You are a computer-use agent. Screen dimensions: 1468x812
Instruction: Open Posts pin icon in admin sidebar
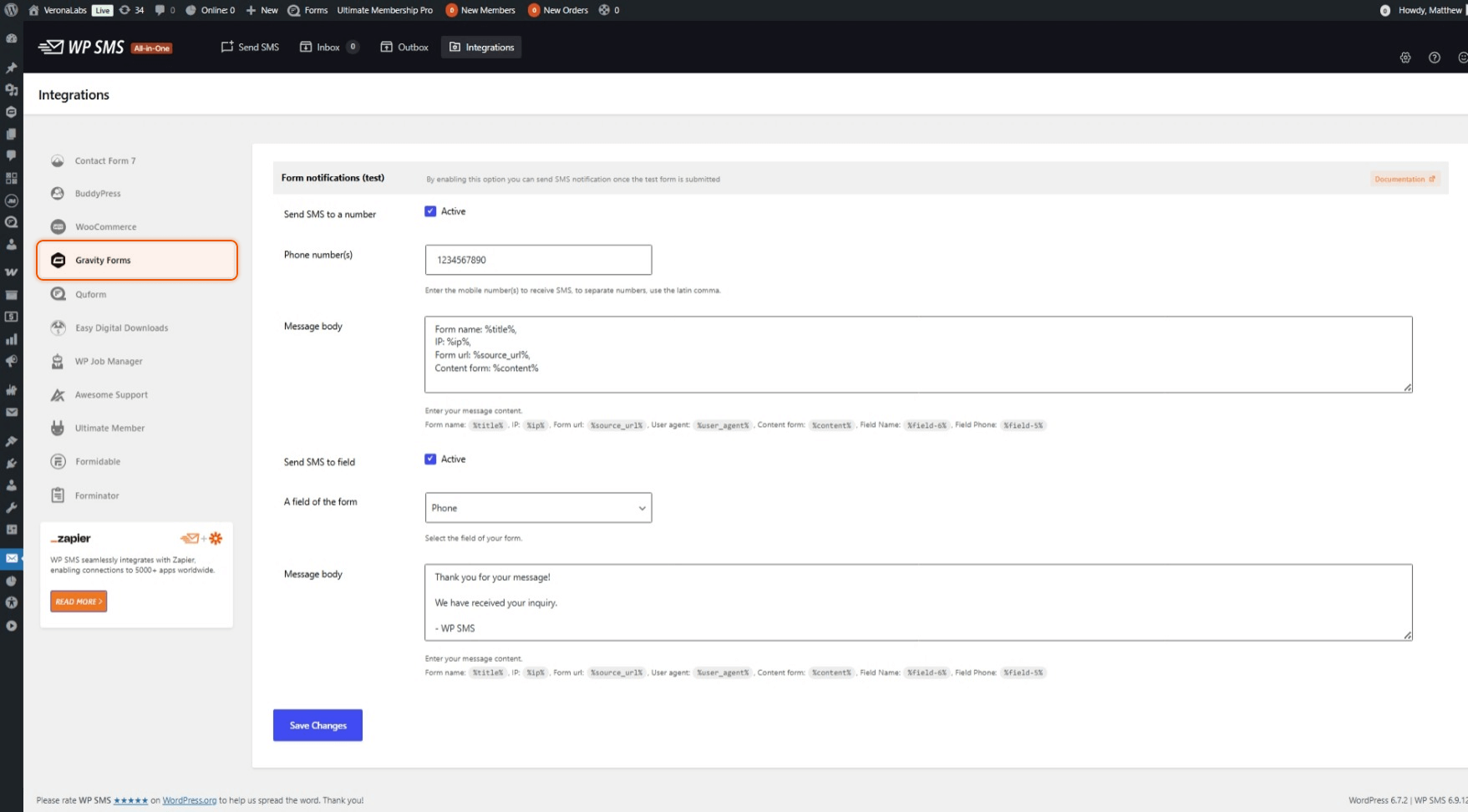pos(12,68)
